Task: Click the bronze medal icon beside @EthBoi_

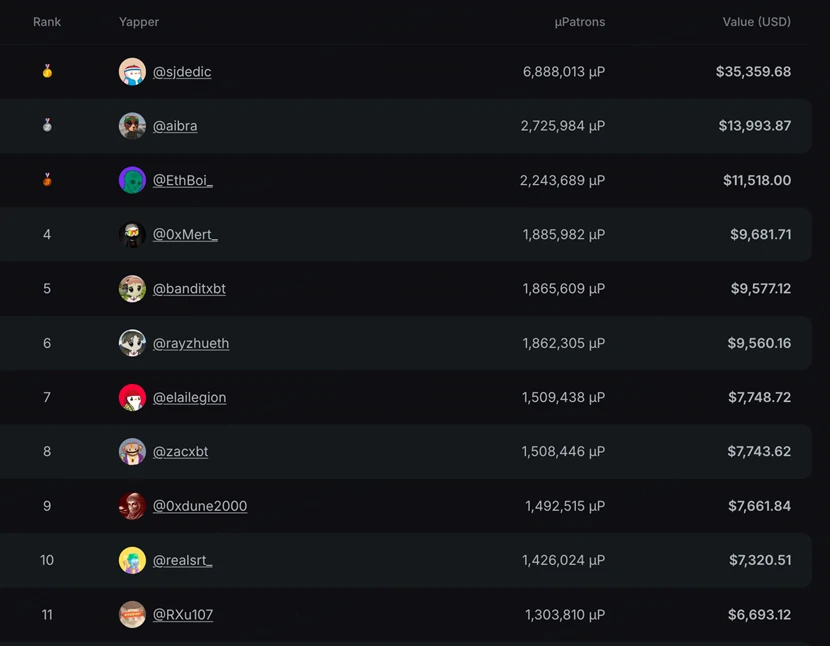Action: (x=46, y=180)
